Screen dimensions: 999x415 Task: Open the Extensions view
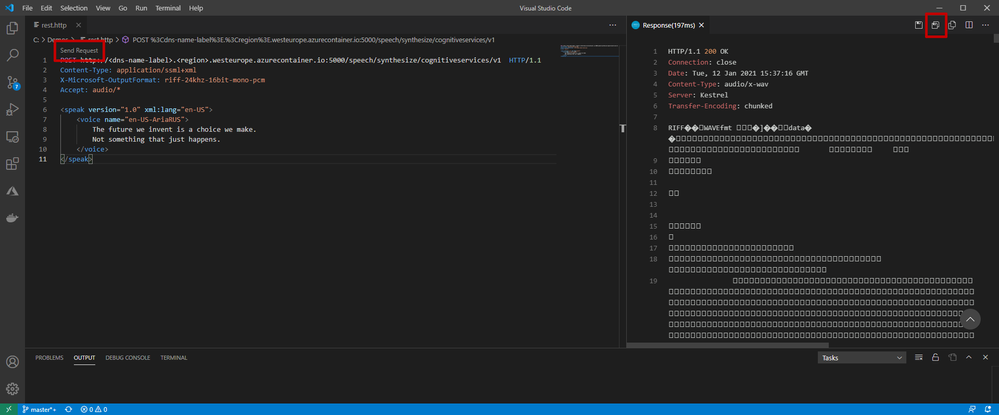(x=12, y=164)
